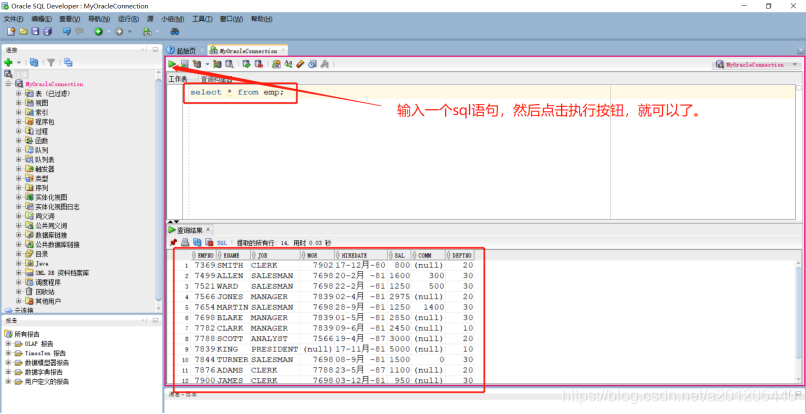
Task: Click the delete row icon in query result toolbar
Action: [x=209, y=242]
